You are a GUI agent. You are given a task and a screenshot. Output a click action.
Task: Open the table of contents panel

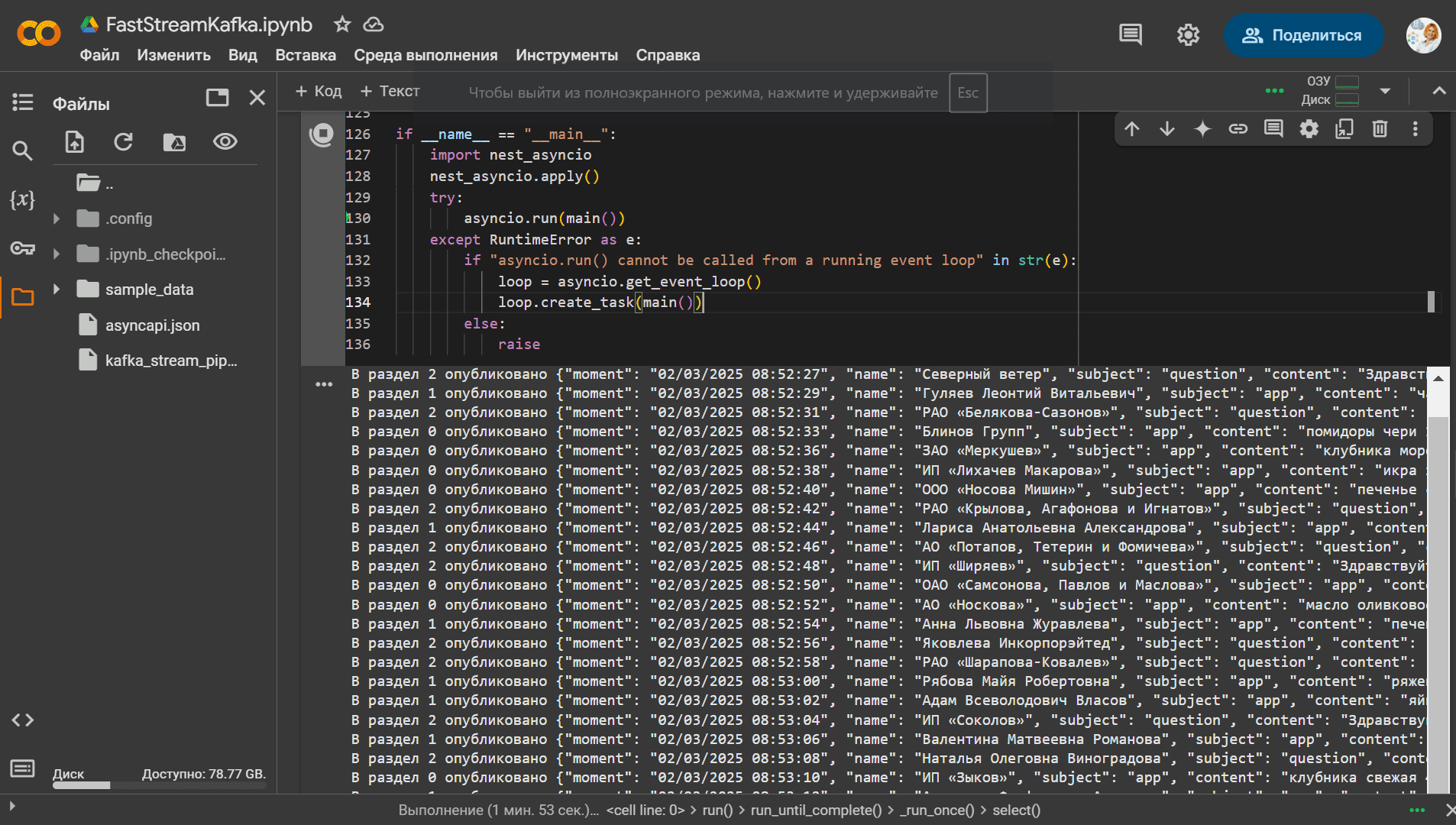click(x=23, y=102)
